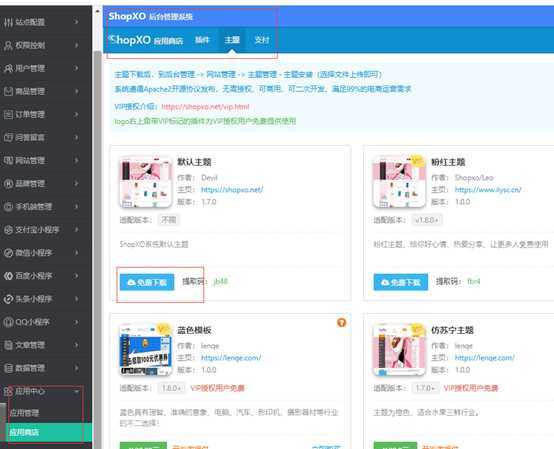This screenshot has height=449, width=554.
Task: Click the 网站管理 monitor icon
Action: tap(8, 160)
